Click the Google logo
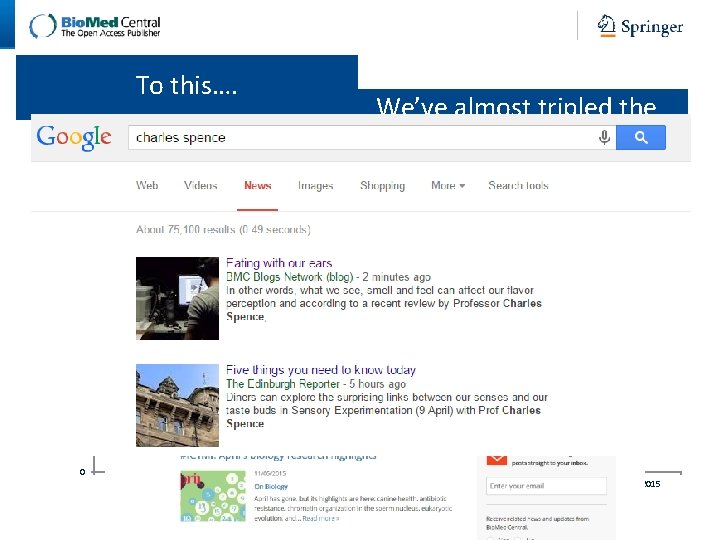Image resolution: width=720 pixels, height=540 pixels. tap(74, 137)
